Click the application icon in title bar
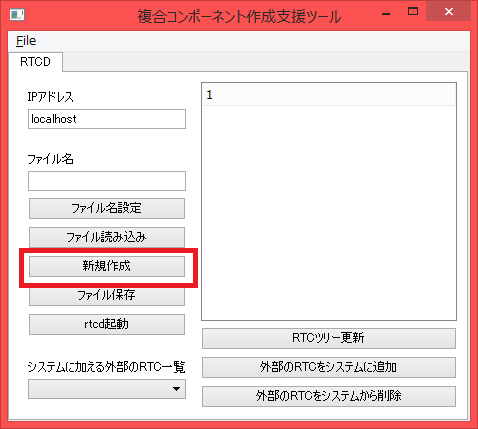This screenshot has height=429, width=478. pos(17,15)
